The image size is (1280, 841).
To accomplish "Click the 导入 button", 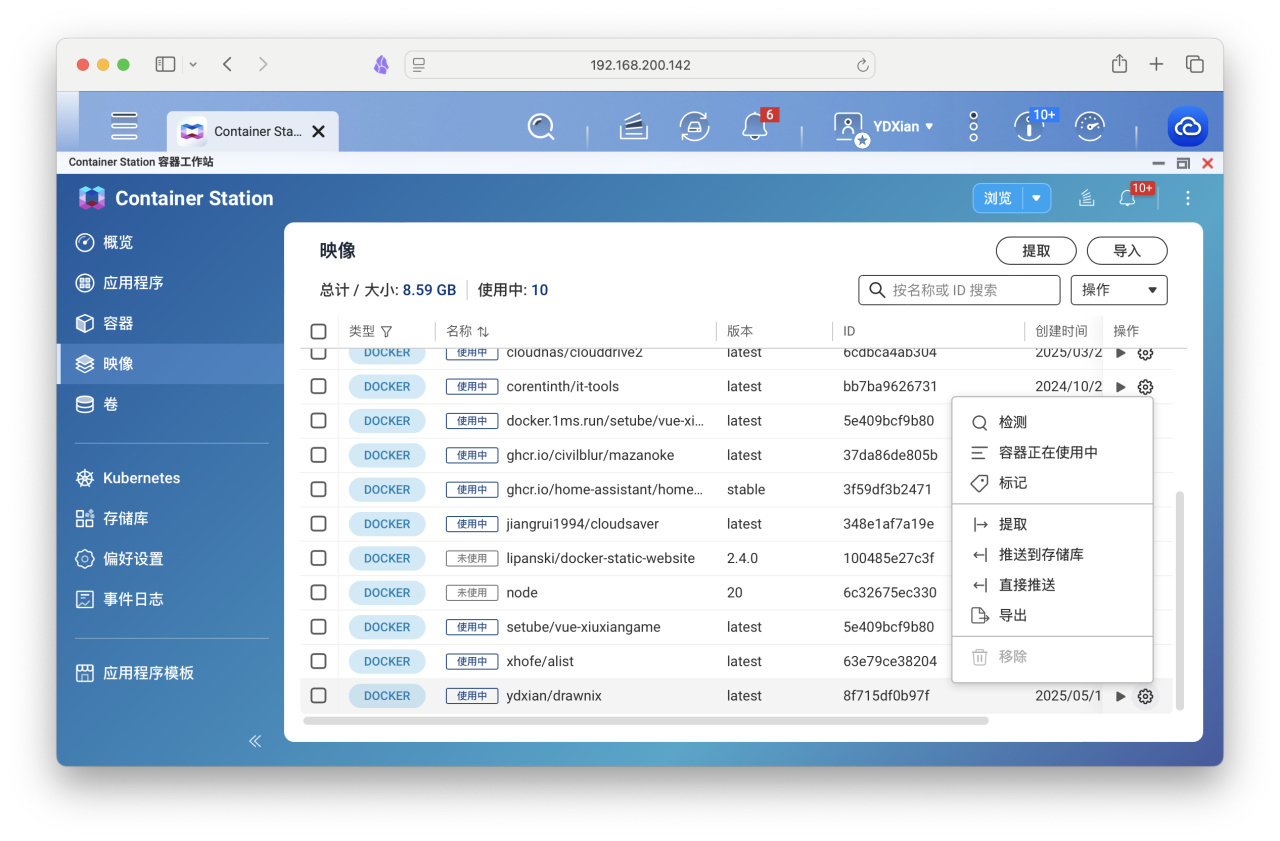I will pos(1127,251).
